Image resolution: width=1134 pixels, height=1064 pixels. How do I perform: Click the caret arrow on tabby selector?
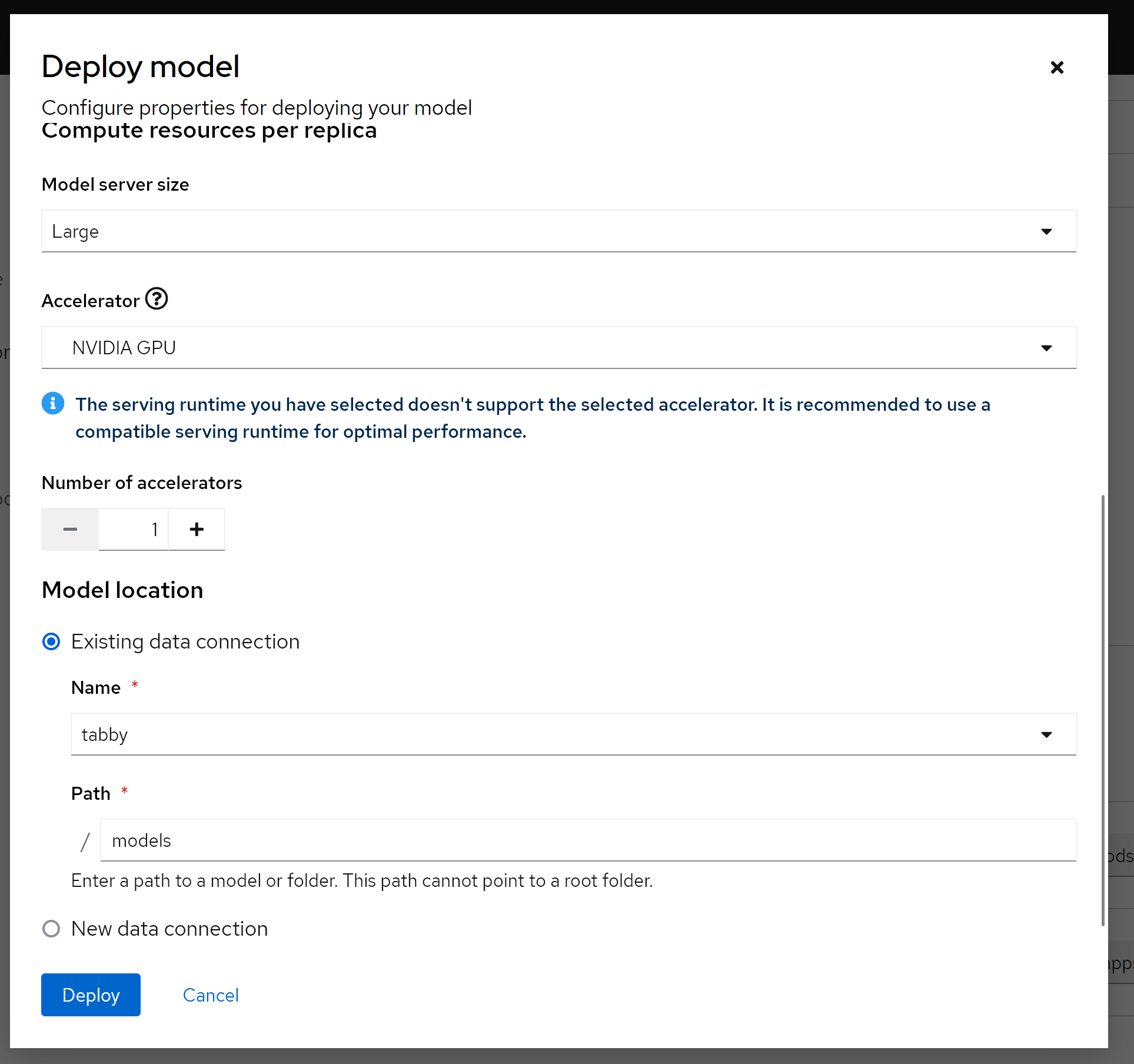(1046, 734)
